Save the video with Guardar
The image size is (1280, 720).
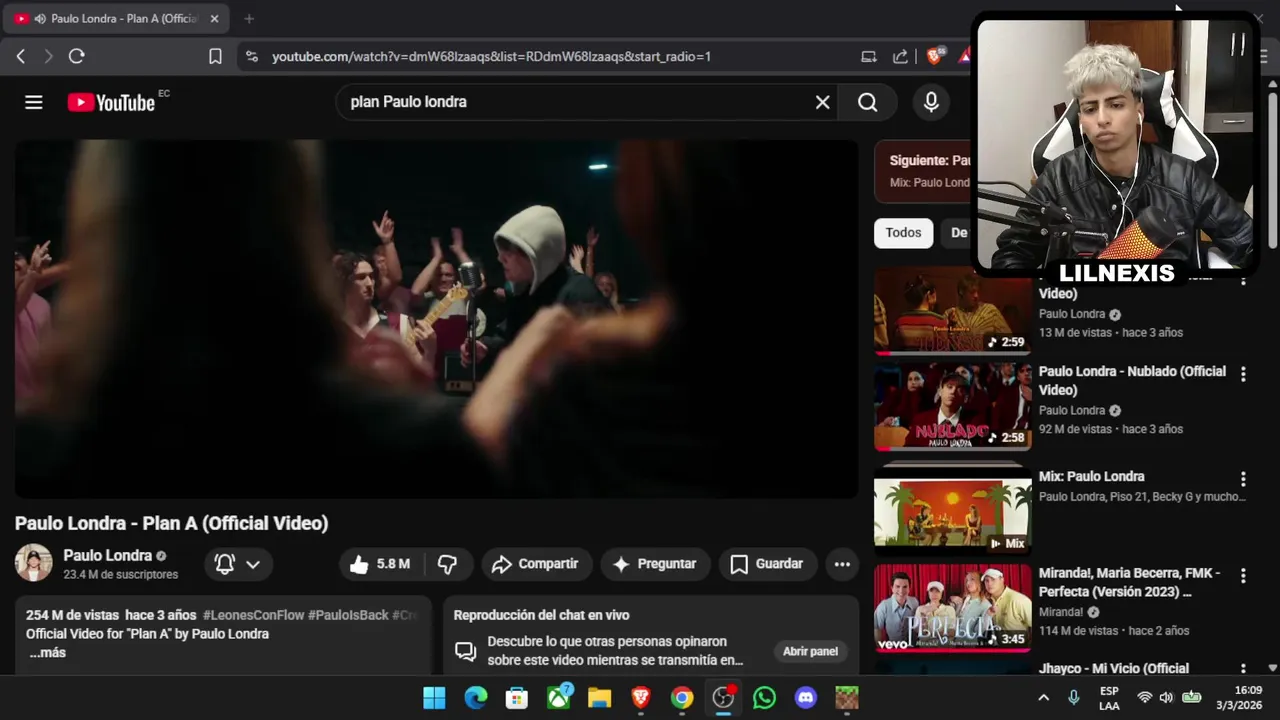click(767, 564)
